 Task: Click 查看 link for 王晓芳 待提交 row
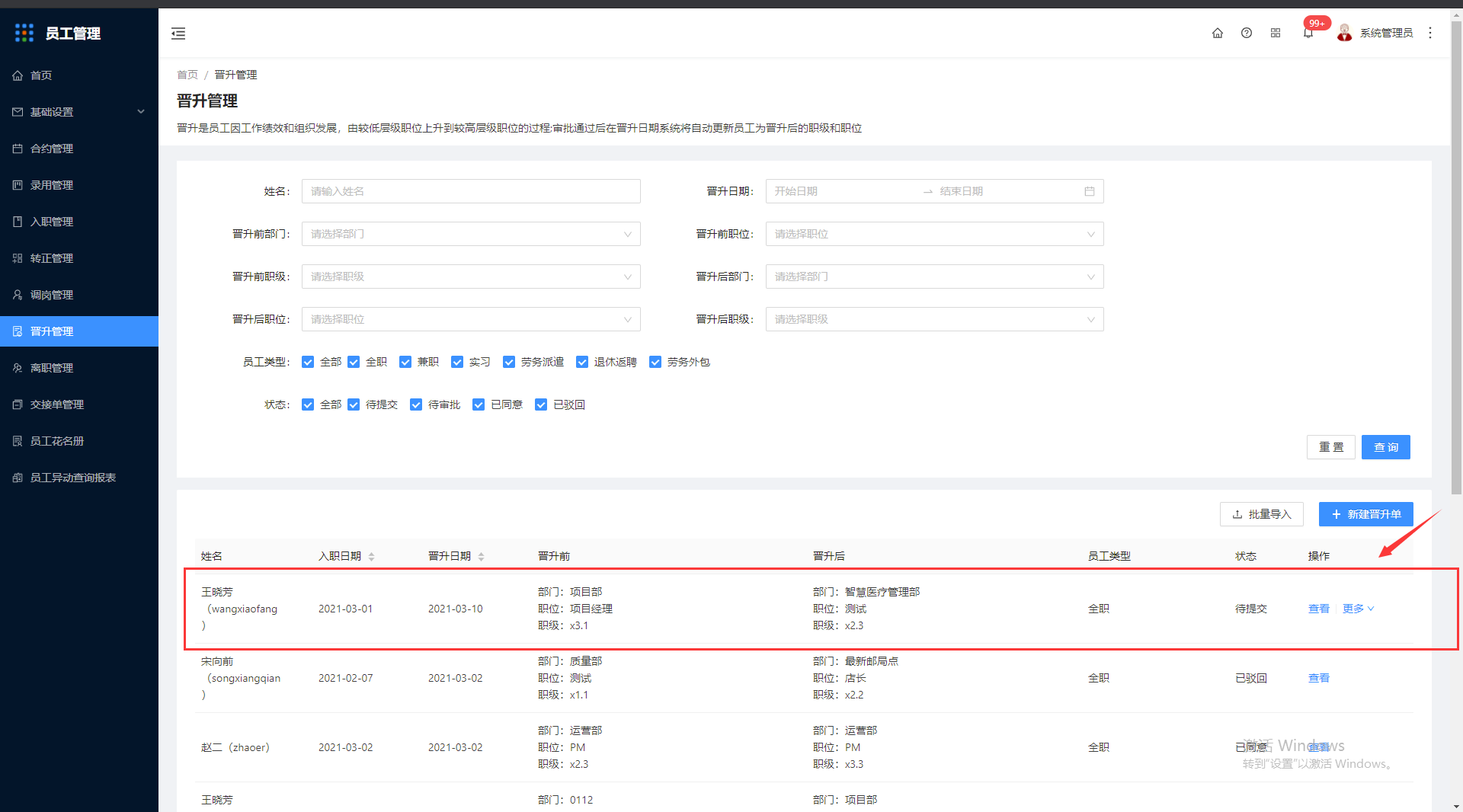[x=1318, y=609]
